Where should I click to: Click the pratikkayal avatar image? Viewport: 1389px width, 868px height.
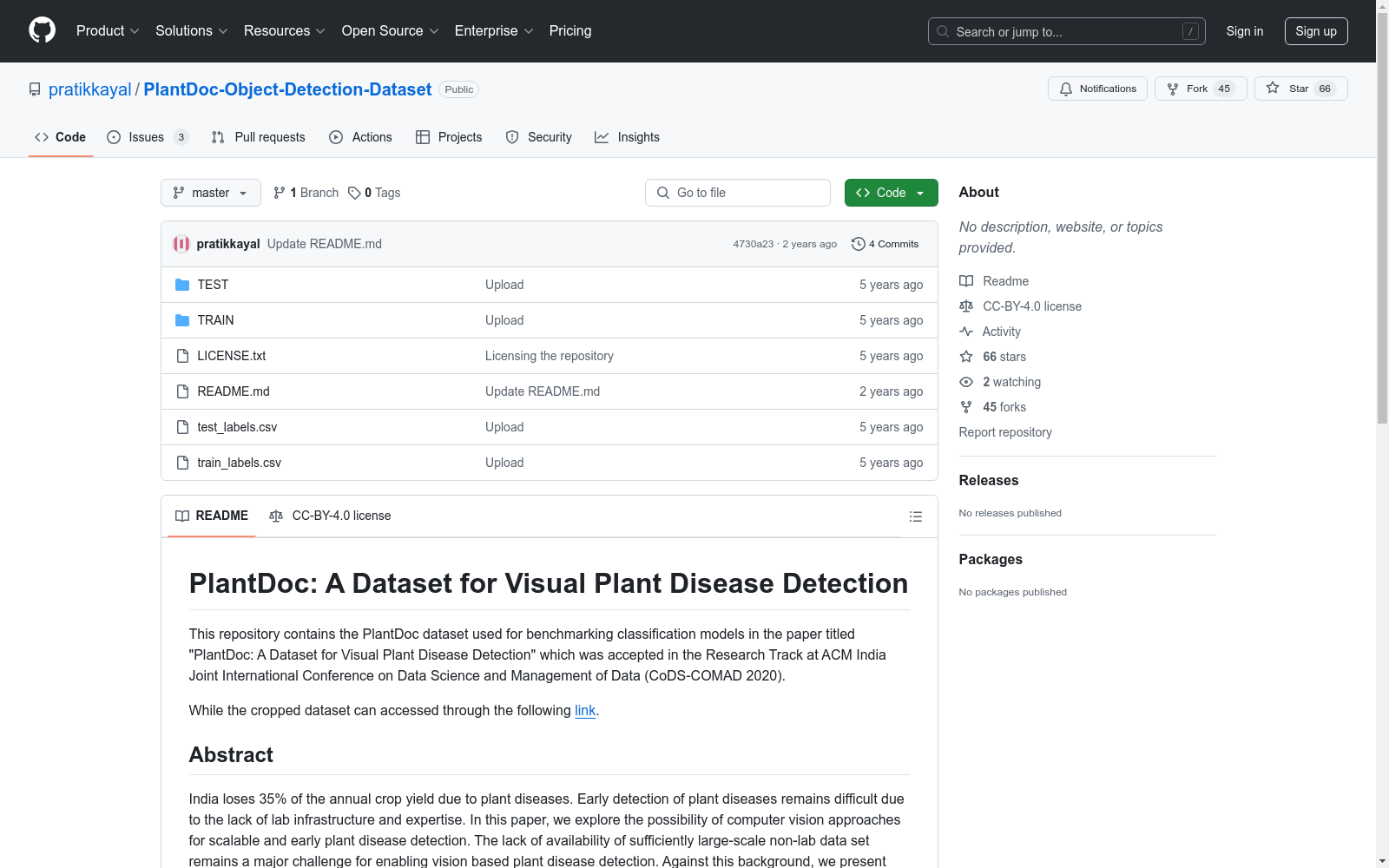point(181,244)
